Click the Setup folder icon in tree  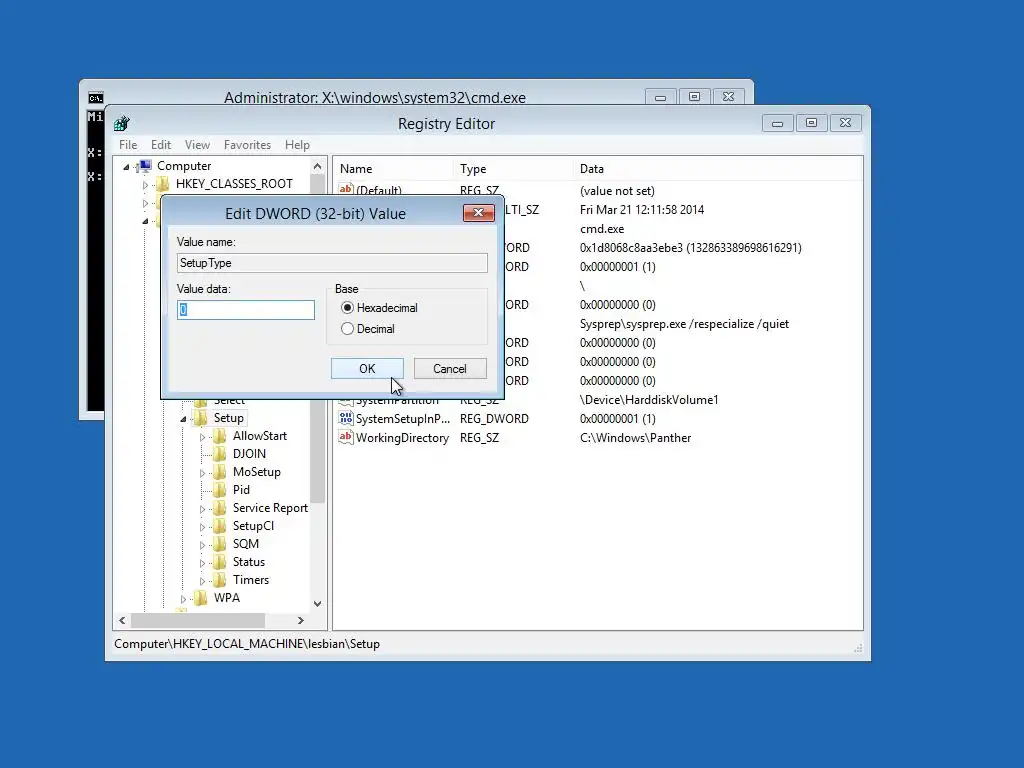click(x=200, y=418)
